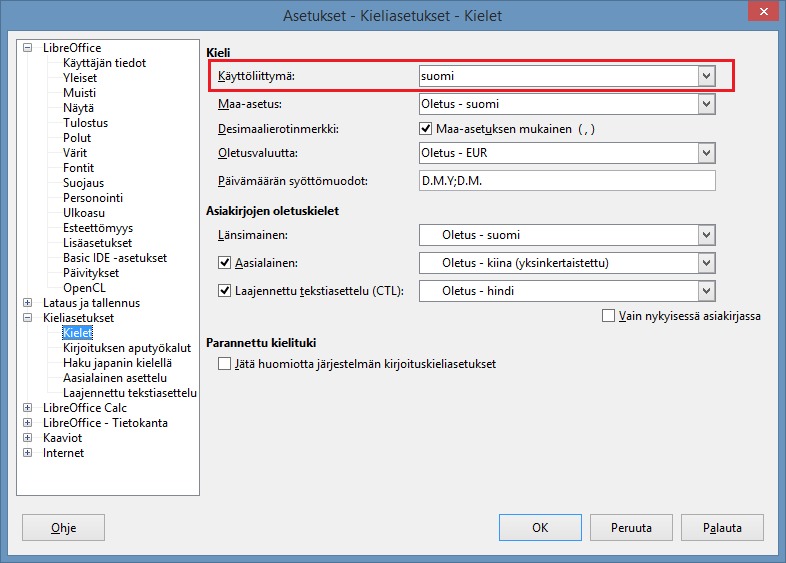
Task: Open the Länsimainen document language dropdown
Action: pos(706,236)
